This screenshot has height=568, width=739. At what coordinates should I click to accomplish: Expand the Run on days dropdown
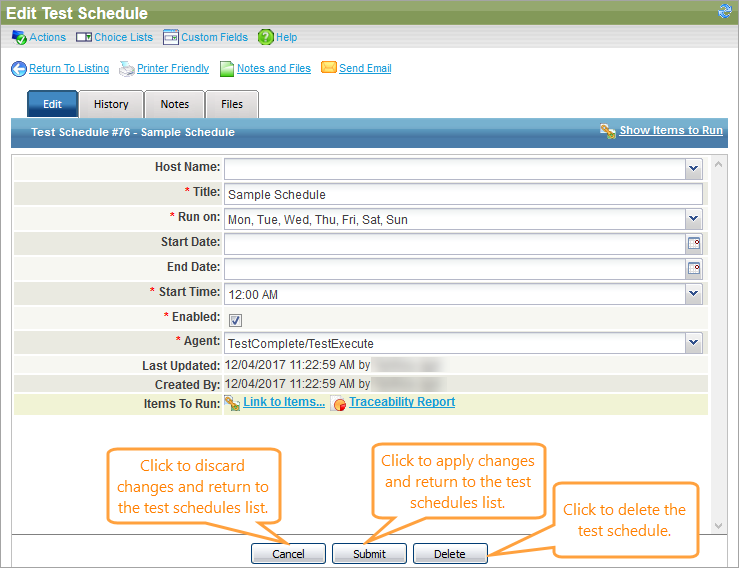[694, 219]
